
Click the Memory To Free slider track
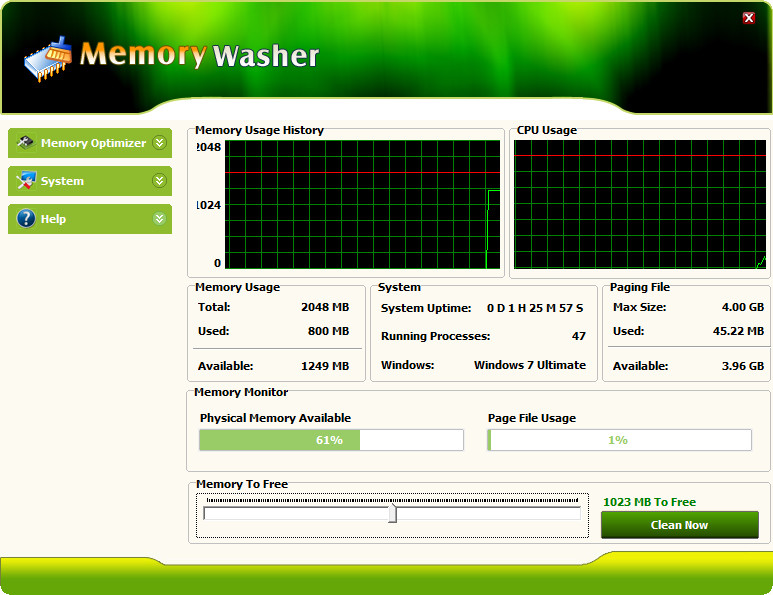[x=392, y=514]
